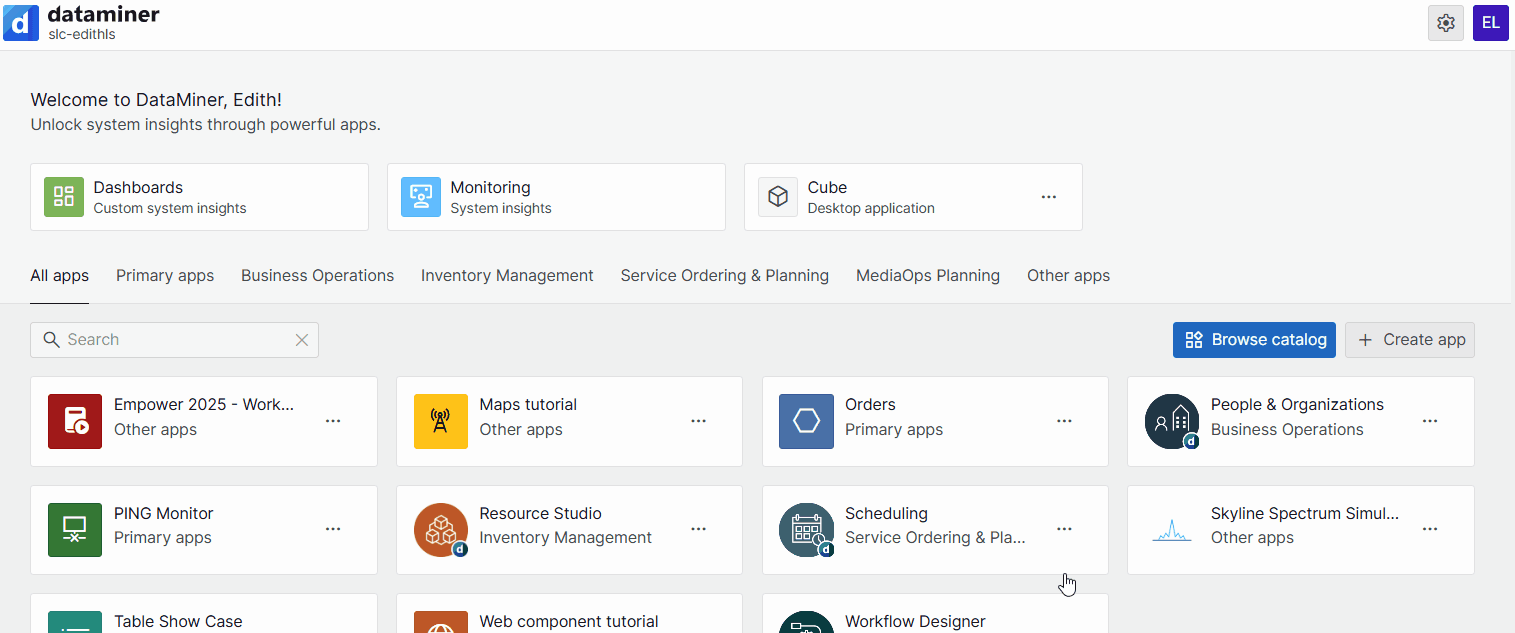The width and height of the screenshot is (1515, 633).
Task: Click the Cube desktop application icon
Action: [778, 196]
